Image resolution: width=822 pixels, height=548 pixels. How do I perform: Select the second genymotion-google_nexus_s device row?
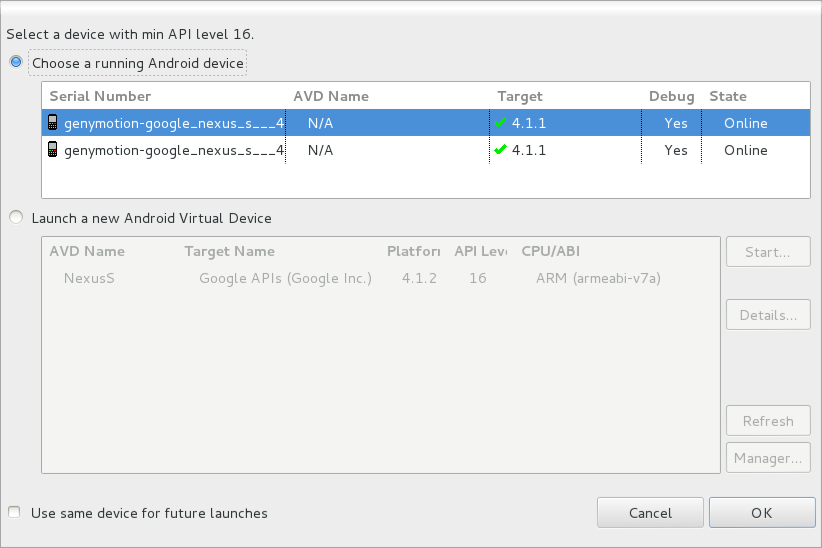click(426, 150)
